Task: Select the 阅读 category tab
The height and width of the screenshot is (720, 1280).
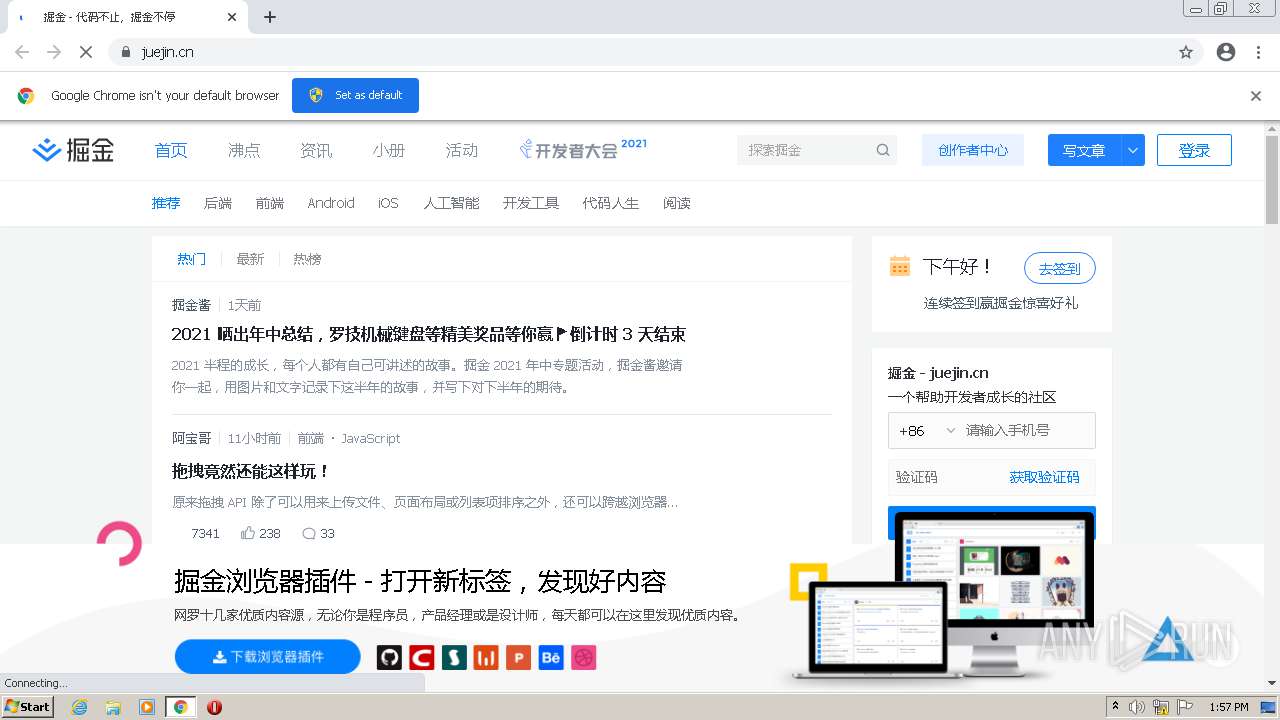Action: tap(677, 203)
